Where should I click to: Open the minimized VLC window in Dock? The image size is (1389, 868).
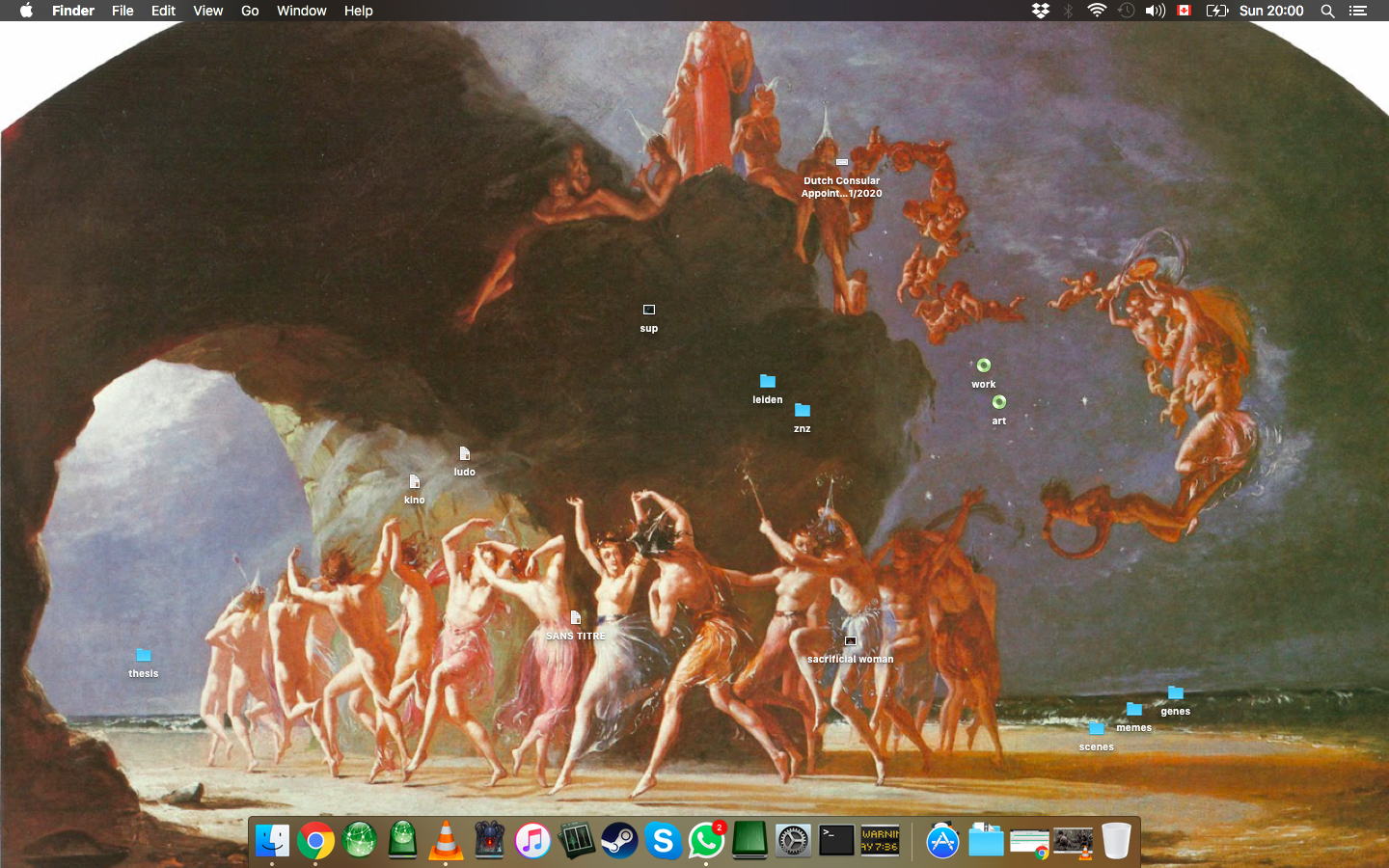tap(1073, 843)
